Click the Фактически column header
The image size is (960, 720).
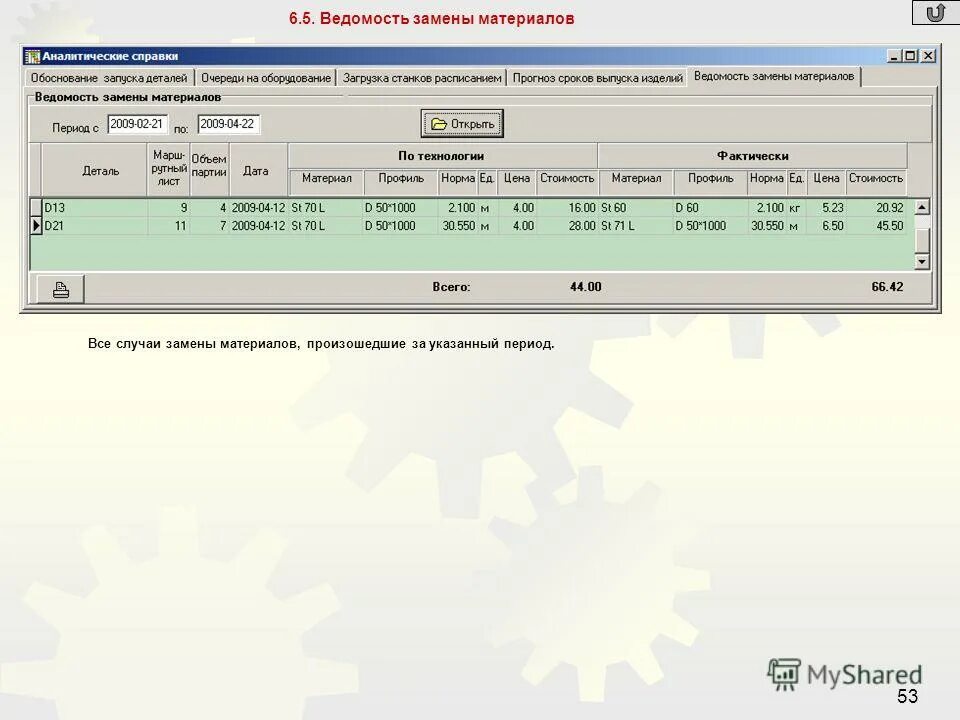click(x=752, y=152)
